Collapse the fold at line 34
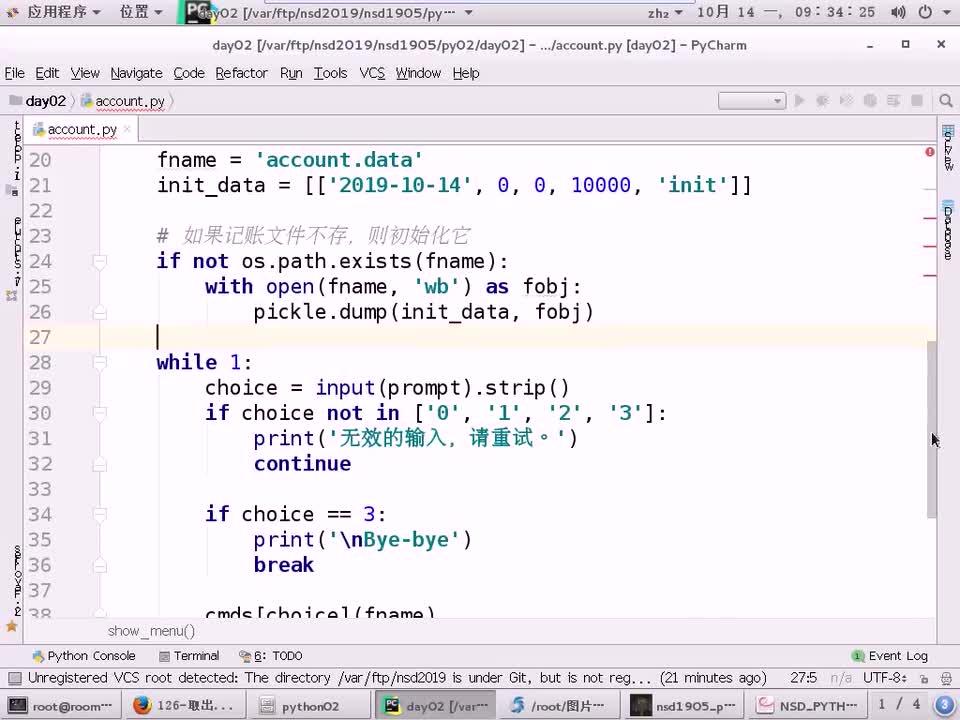 (100, 514)
